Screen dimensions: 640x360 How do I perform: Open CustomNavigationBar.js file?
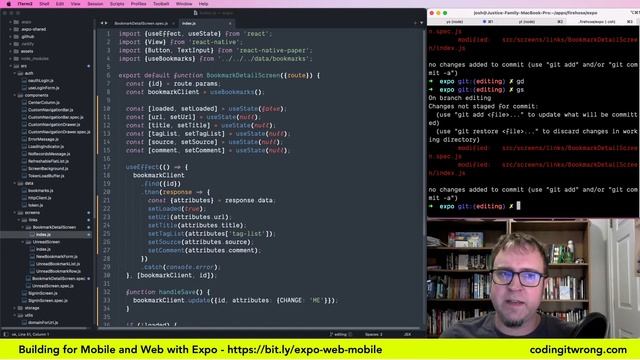(x=51, y=110)
